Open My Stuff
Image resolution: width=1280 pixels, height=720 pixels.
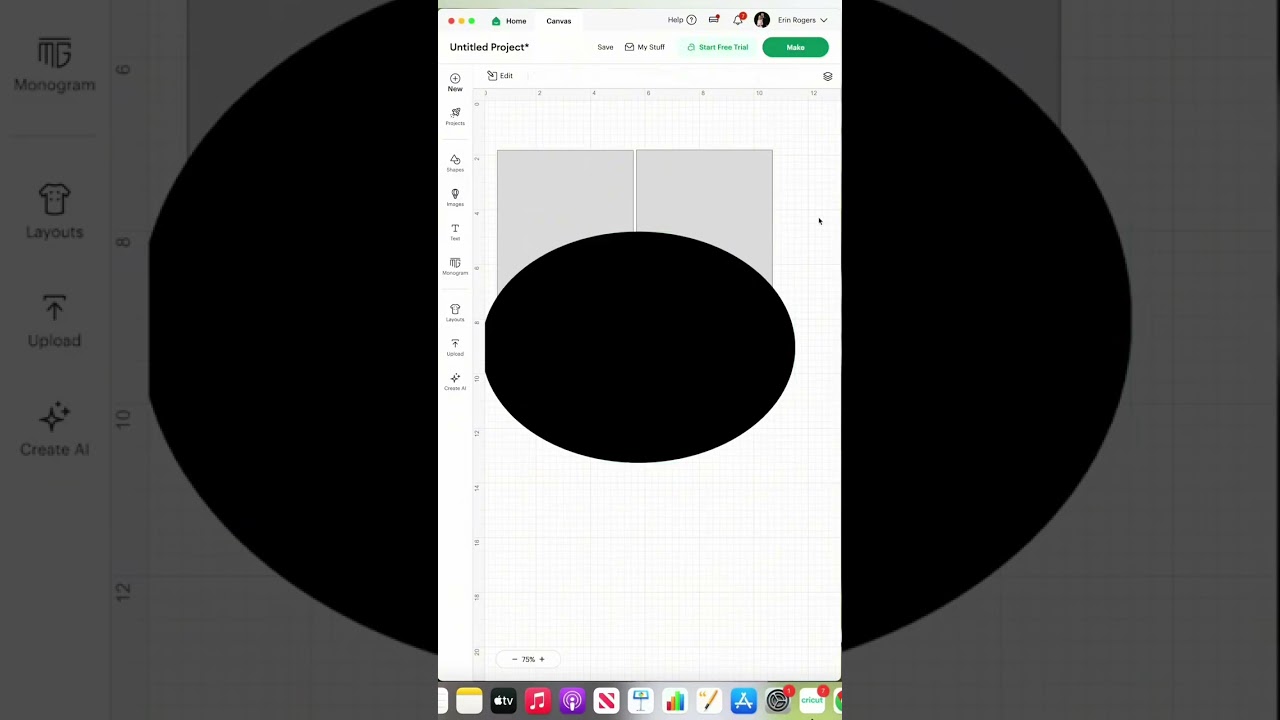(645, 47)
